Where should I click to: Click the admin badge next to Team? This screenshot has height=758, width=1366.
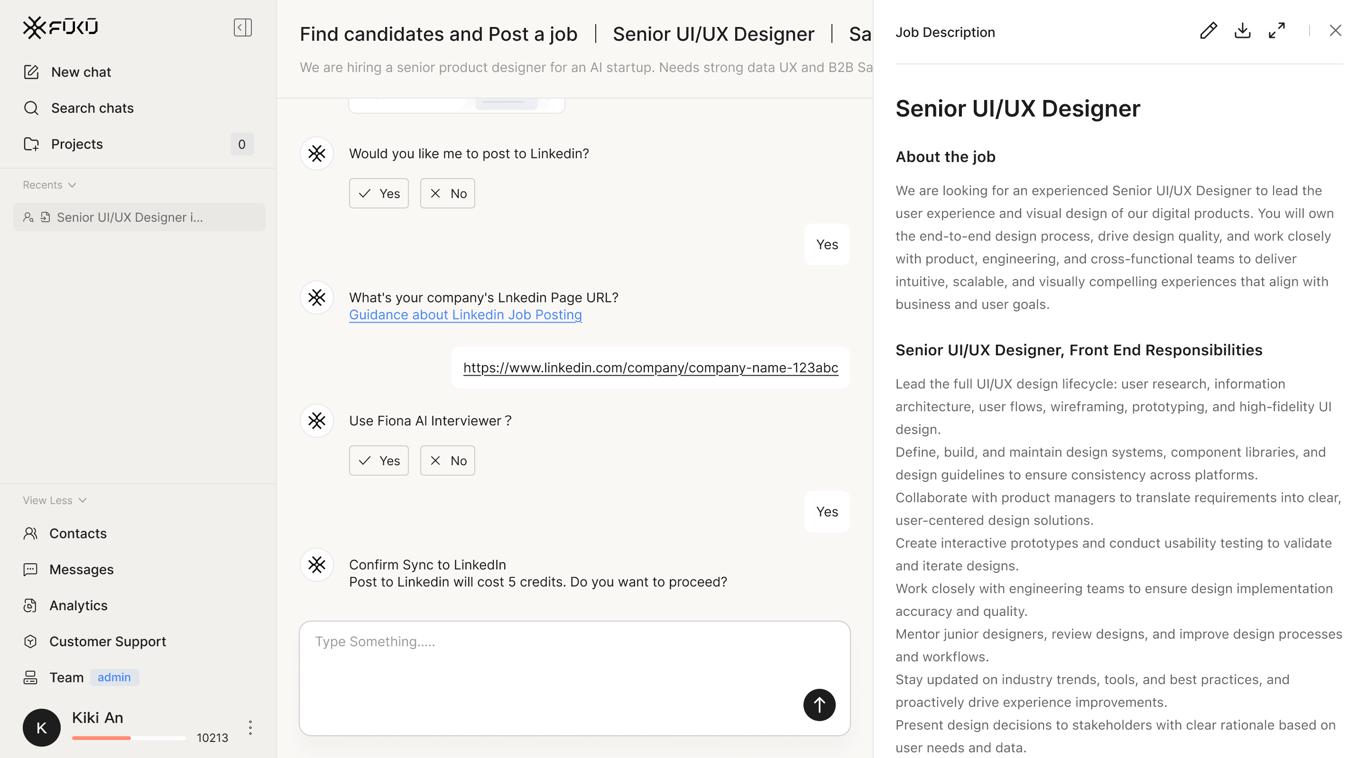click(114, 678)
